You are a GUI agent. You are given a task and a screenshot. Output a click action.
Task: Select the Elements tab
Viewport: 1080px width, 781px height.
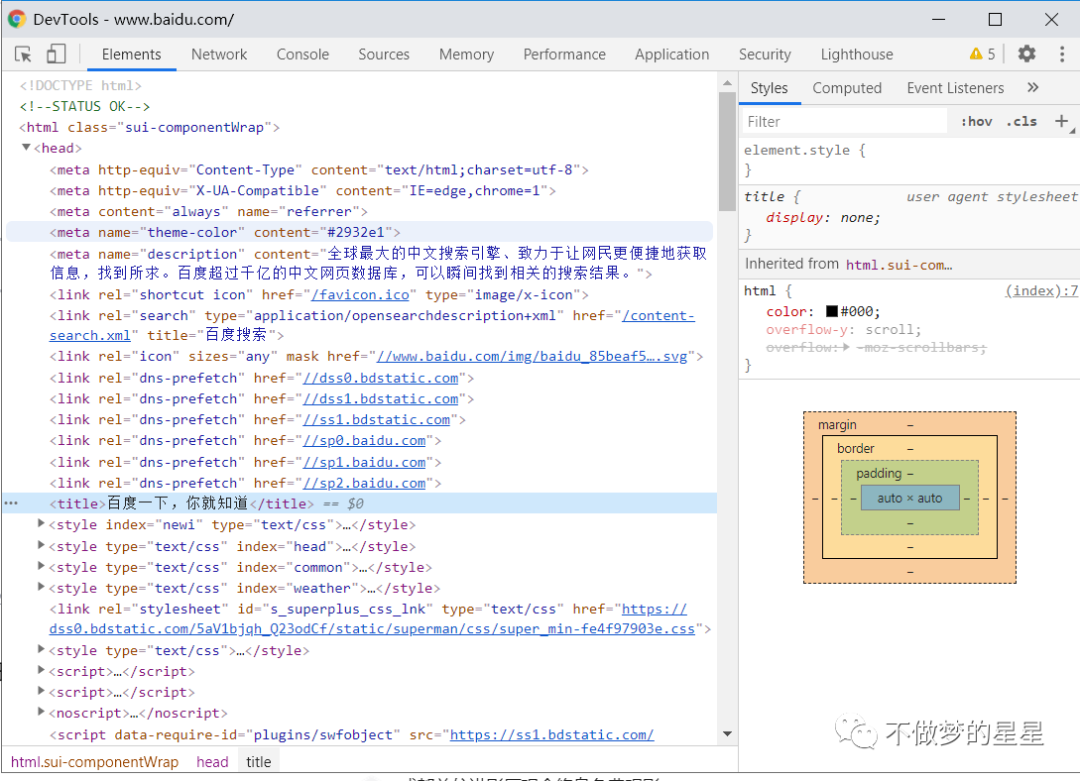[x=132, y=54]
